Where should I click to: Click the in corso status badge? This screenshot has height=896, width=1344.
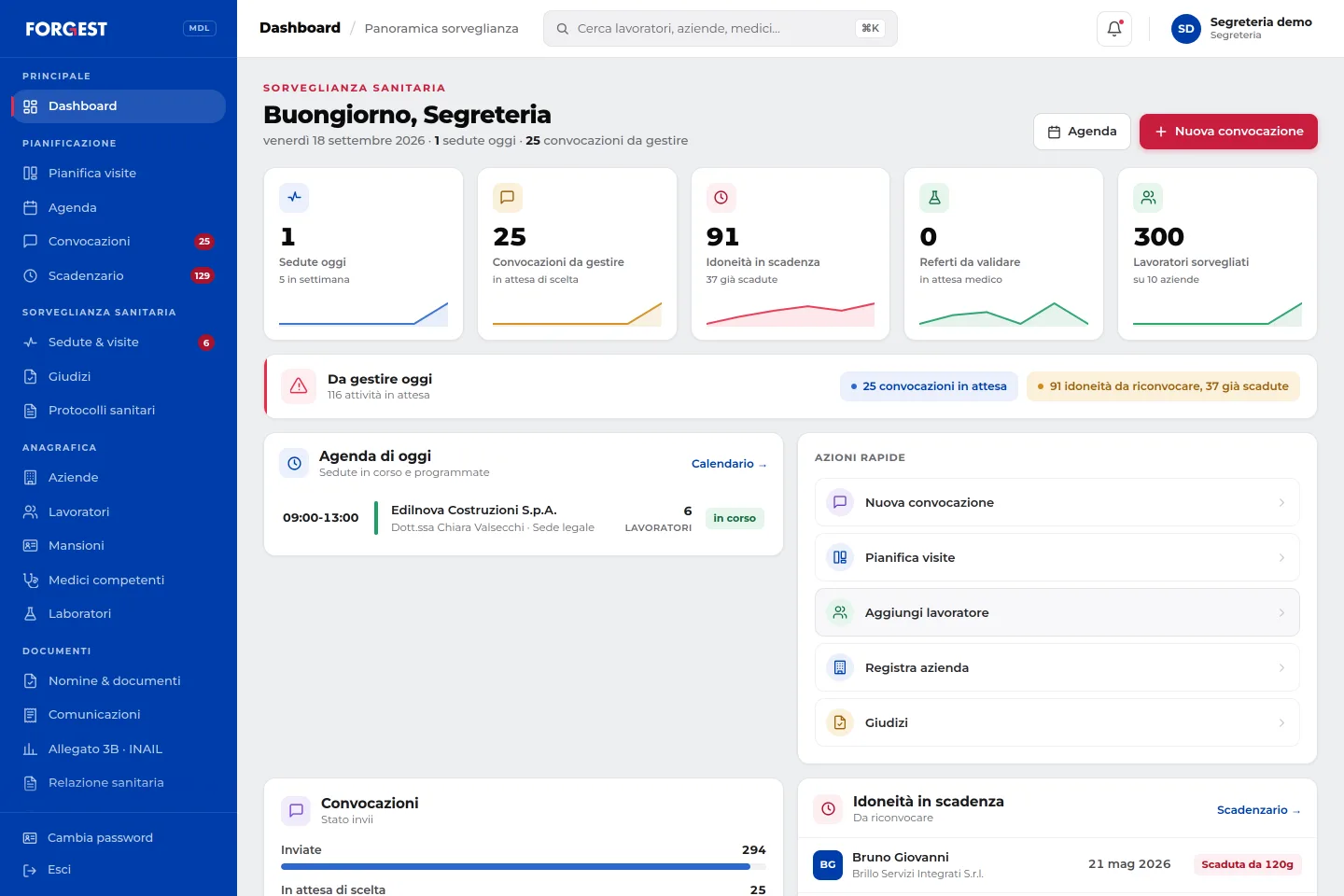coord(735,518)
